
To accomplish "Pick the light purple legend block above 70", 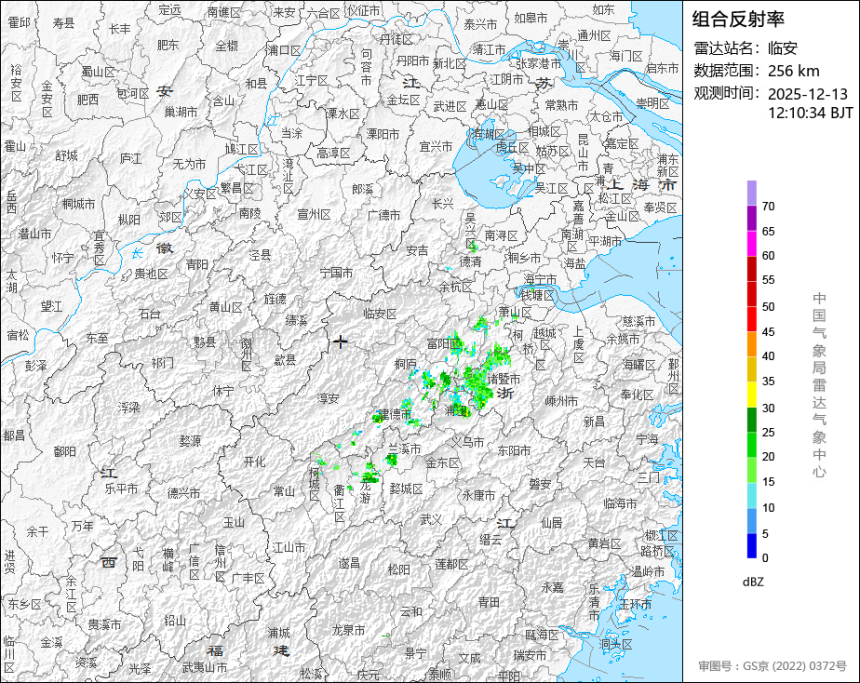I will (751, 193).
